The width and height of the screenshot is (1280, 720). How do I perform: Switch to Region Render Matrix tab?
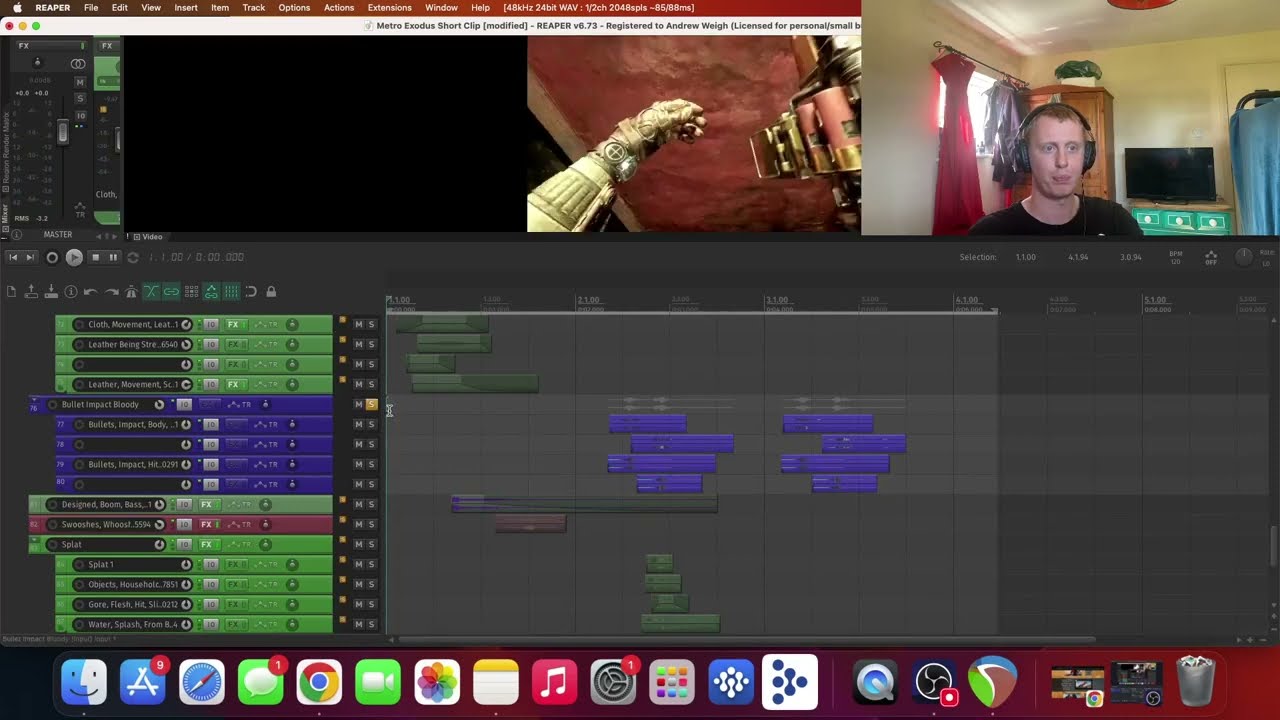pyautogui.click(x=5, y=152)
